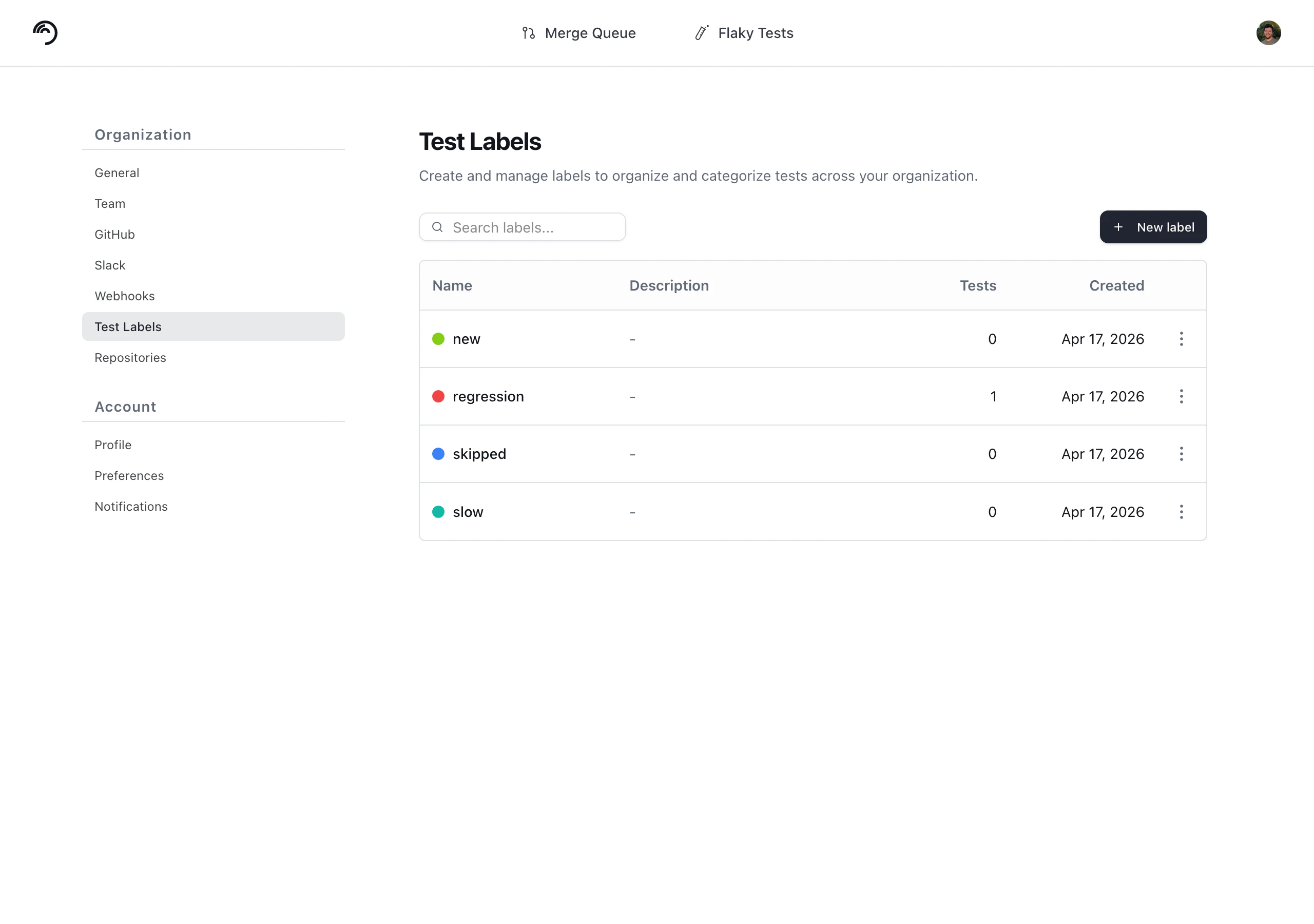This screenshot has height=924, width=1314.
Task: Click the green dot of new label
Action: 438,339
